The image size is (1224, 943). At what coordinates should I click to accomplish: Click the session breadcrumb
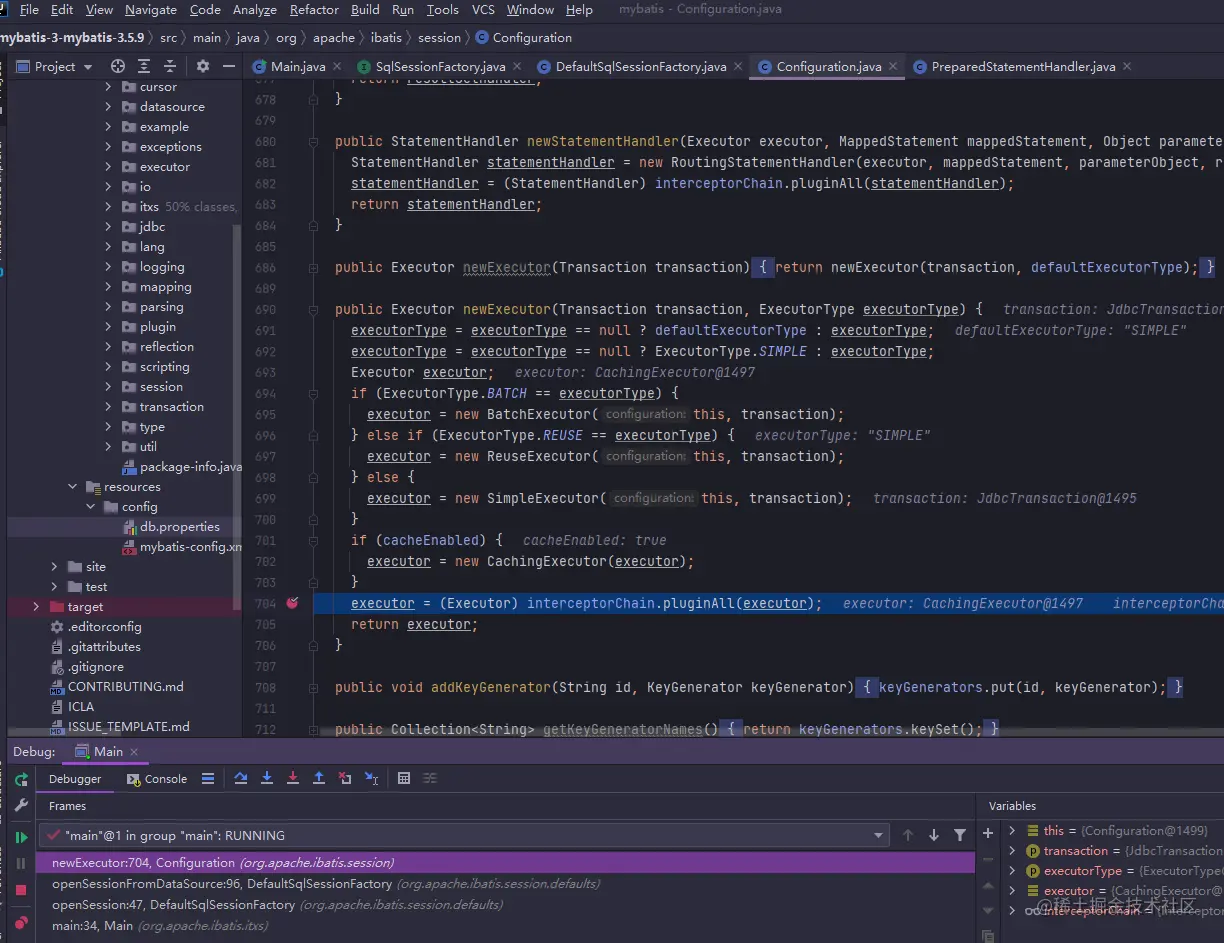tap(439, 37)
